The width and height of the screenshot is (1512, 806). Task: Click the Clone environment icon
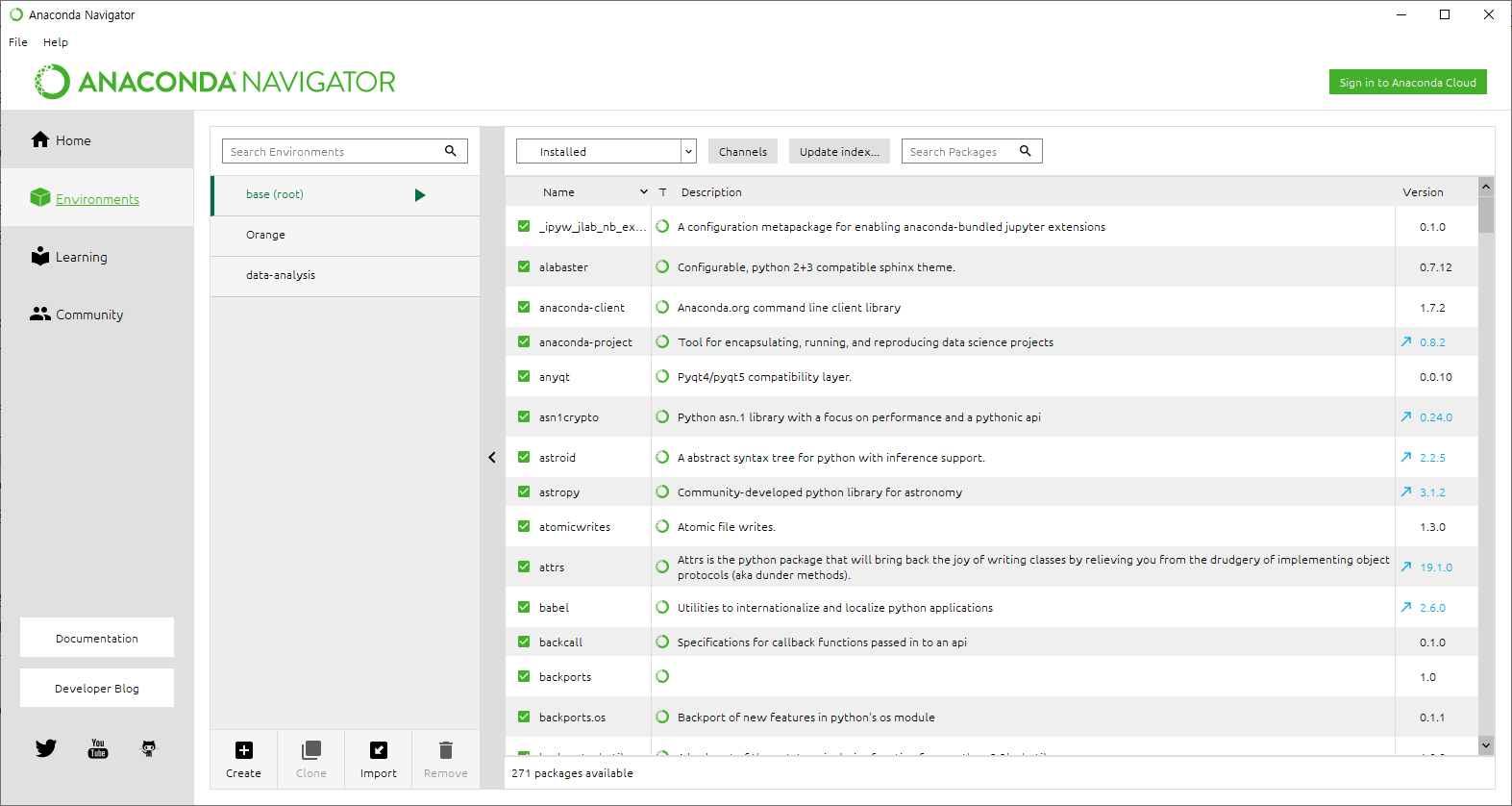coord(311,750)
